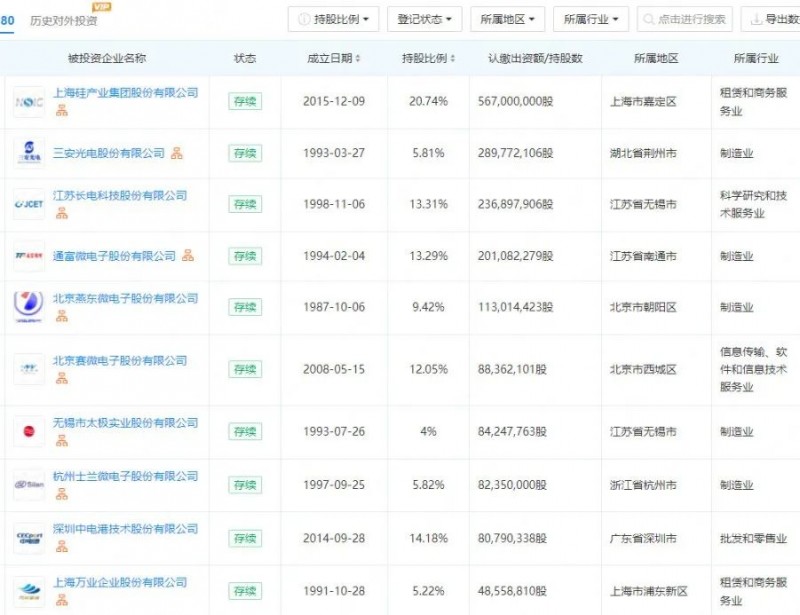
Task: Open equity structure icon under 北京燕东微电子
Action: pos(62,316)
